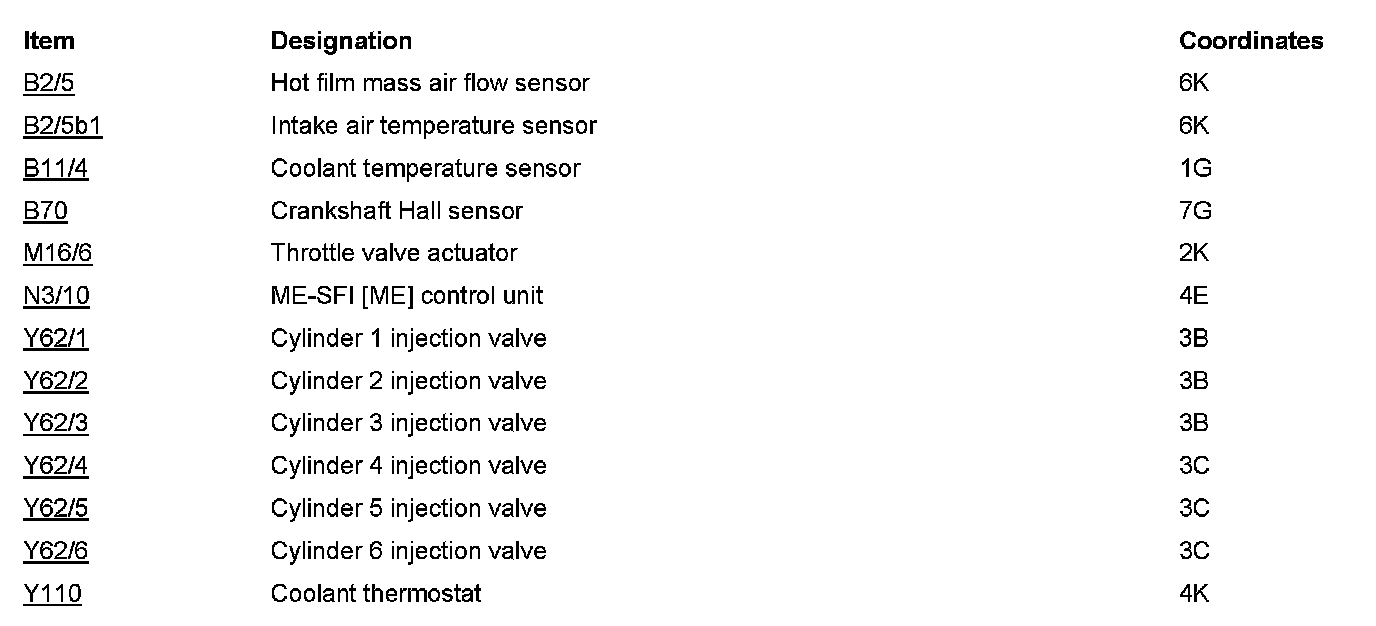Screen dimensions: 1376x626
Task: Open the Y62/6 item link
Action: (55, 551)
